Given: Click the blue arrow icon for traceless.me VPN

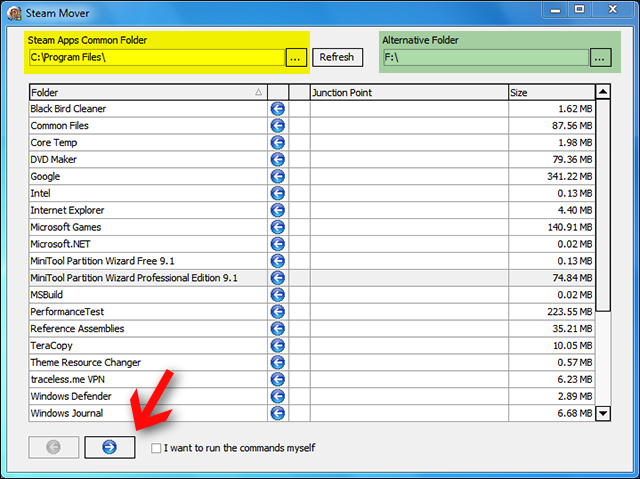Looking at the screenshot, I should (x=278, y=379).
